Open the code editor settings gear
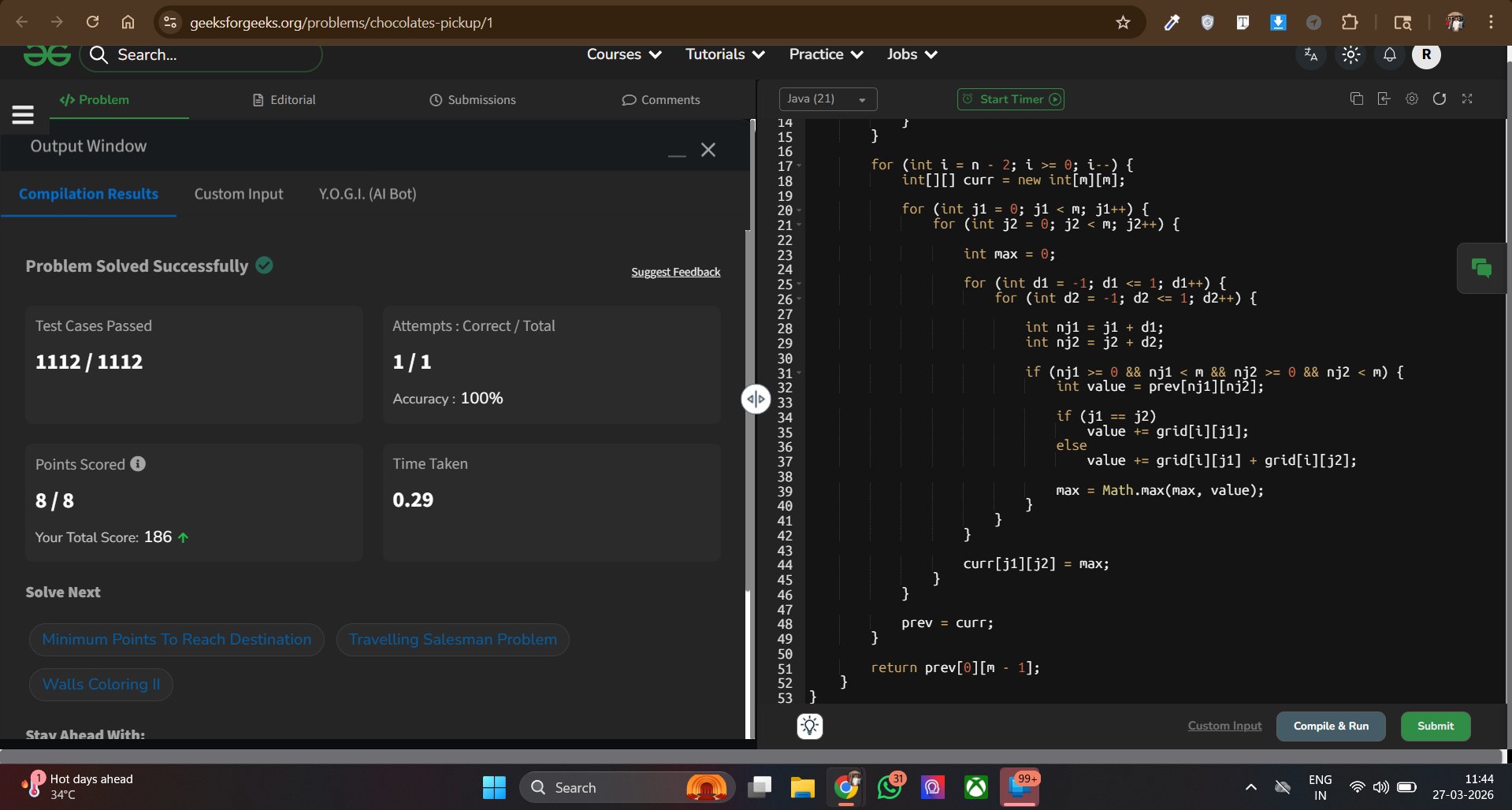 1412,98
